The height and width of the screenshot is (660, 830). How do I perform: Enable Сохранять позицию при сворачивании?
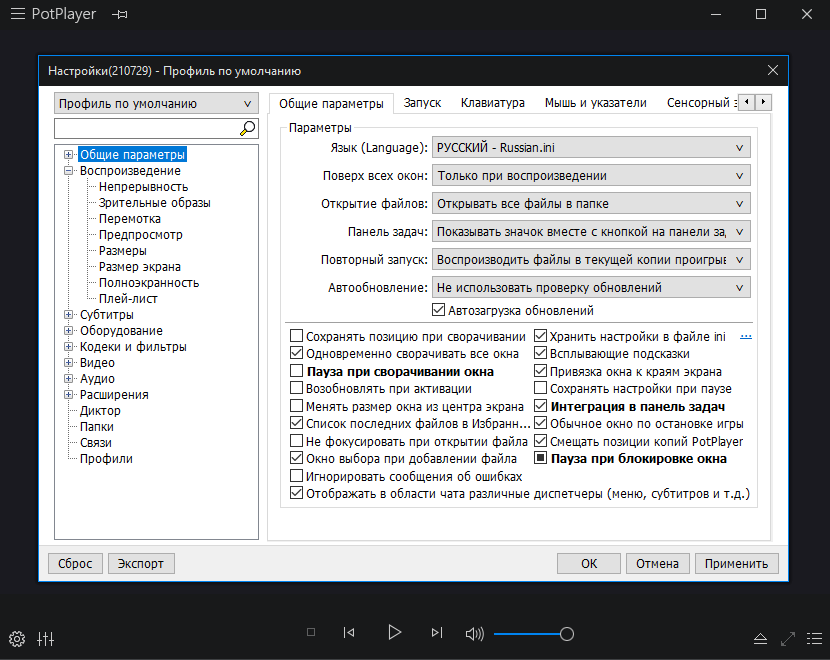click(x=296, y=336)
